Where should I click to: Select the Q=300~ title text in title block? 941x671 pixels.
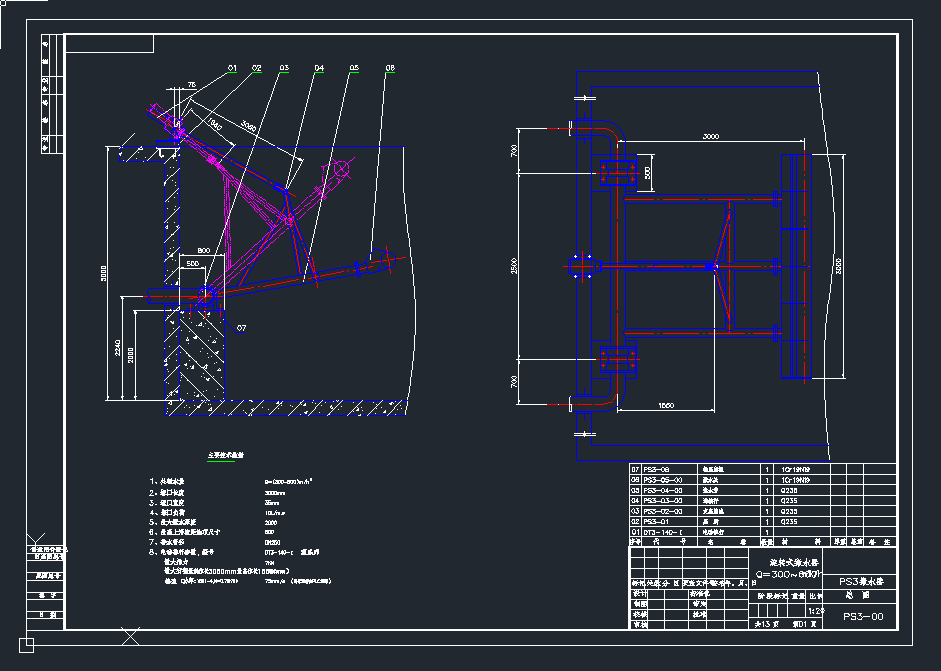pyautogui.click(x=788, y=575)
